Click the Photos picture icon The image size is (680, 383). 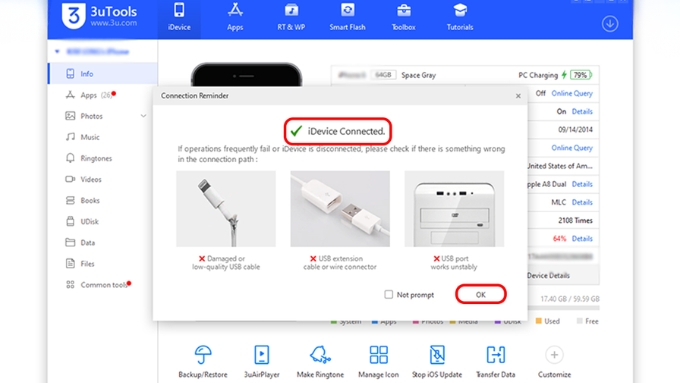coord(70,116)
